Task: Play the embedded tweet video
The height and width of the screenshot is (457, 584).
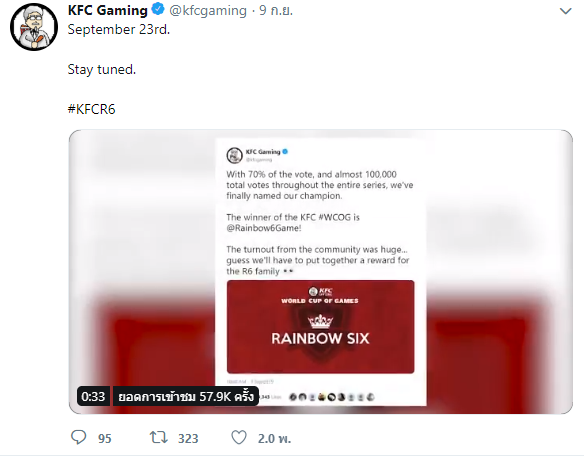Action: tap(321, 272)
